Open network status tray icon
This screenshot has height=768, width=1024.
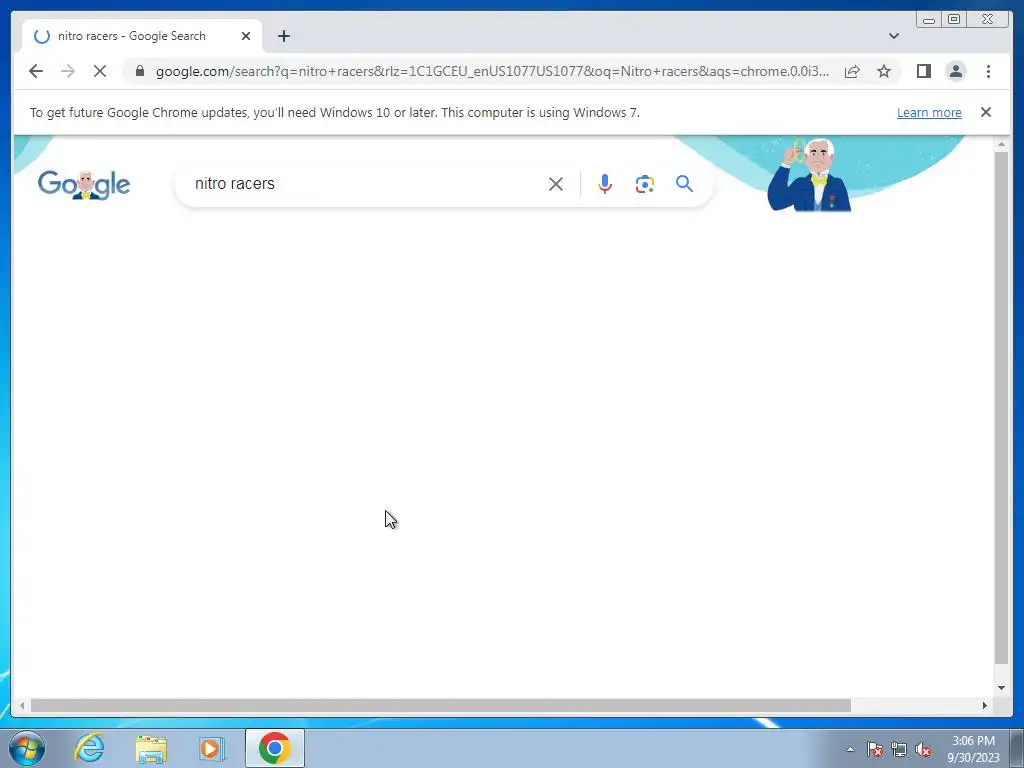click(899, 749)
